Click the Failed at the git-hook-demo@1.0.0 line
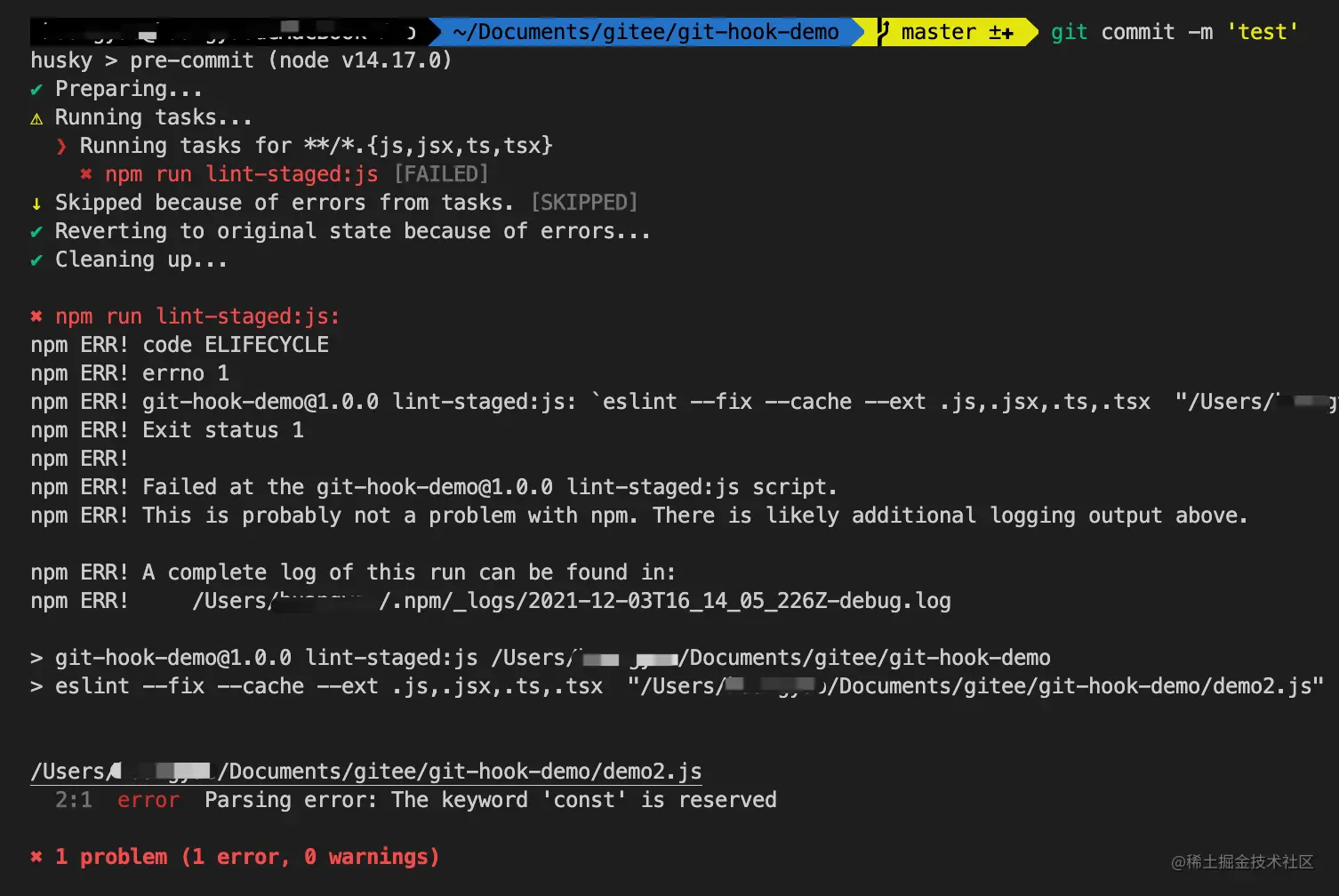This screenshot has width=1339, height=896. point(434,487)
